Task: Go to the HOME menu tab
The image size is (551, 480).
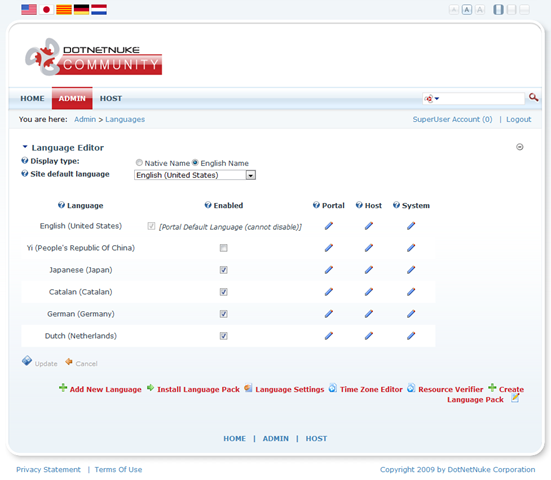Action: [x=32, y=98]
